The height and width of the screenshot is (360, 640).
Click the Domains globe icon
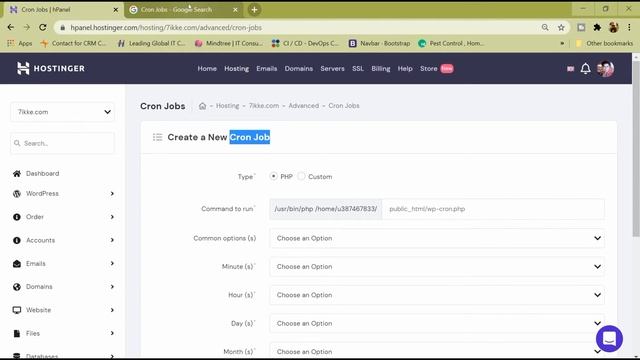coord(17,287)
